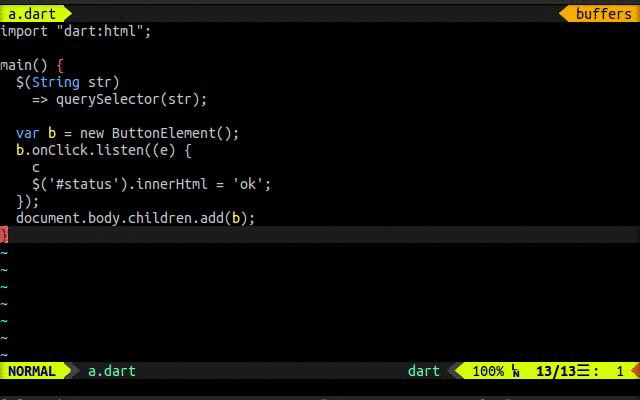Click the column number 1 indicator

620,371
